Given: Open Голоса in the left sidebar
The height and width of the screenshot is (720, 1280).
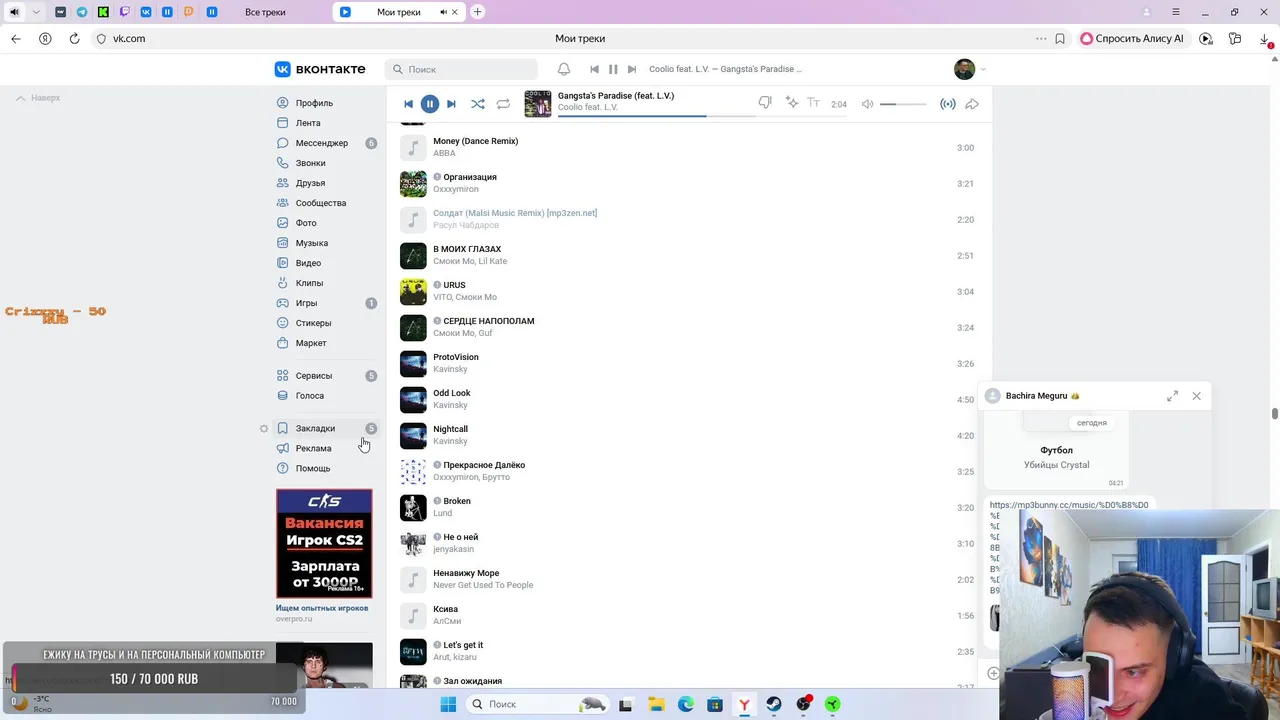Looking at the screenshot, I should (310, 396).
